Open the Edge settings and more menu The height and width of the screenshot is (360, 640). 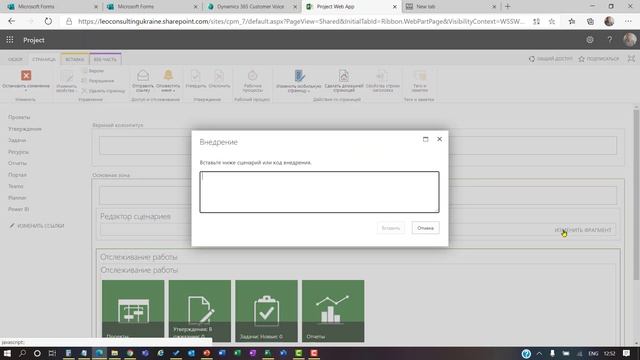pyautogui.click(x=628, y=21)
